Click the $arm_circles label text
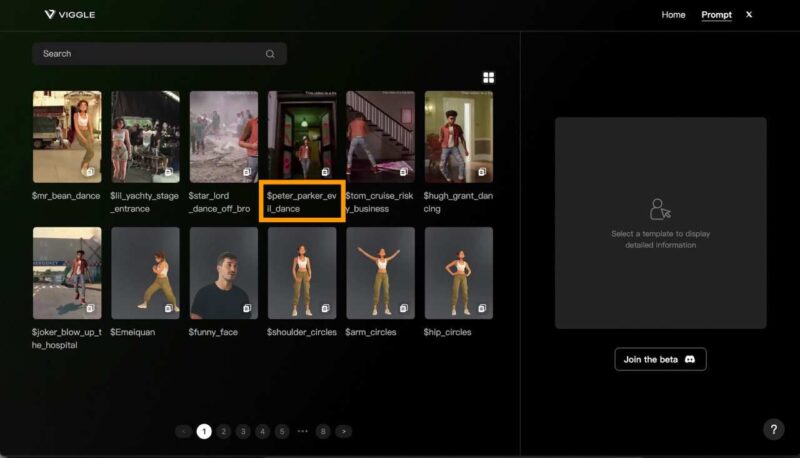The image size is (800, 458). 371,332
